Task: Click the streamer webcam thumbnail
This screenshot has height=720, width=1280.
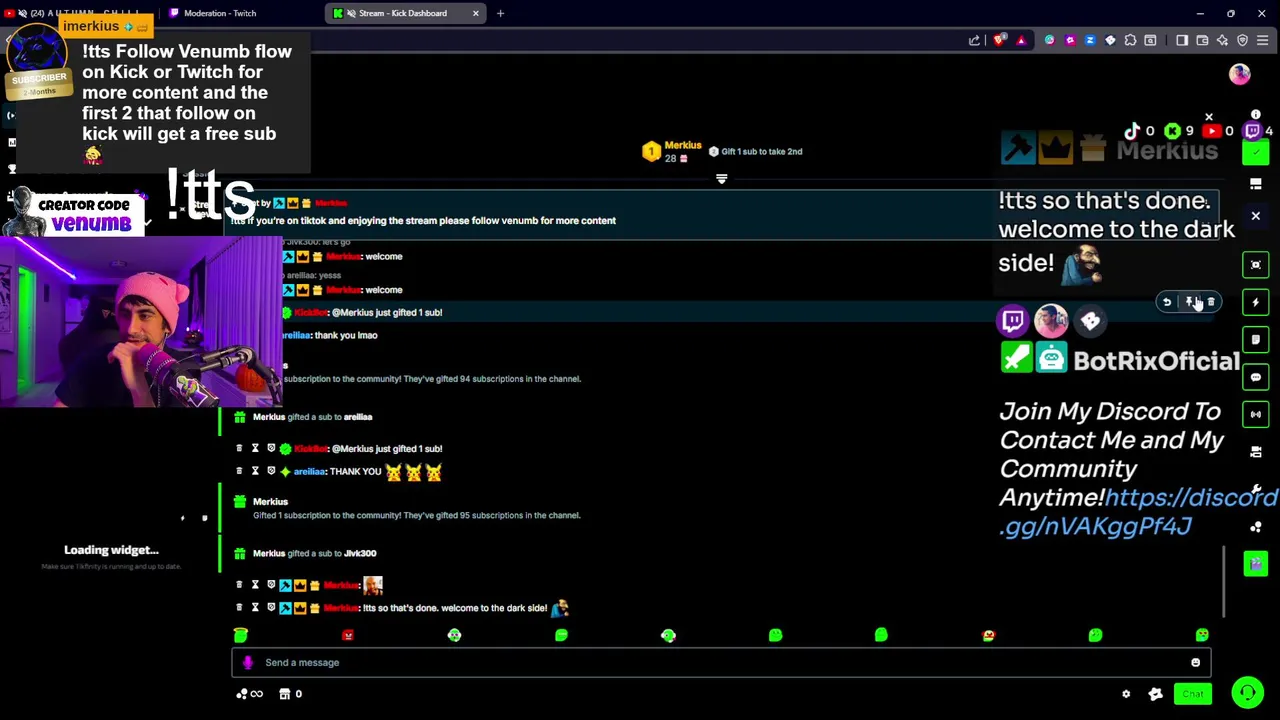Action: coord(141,321)
